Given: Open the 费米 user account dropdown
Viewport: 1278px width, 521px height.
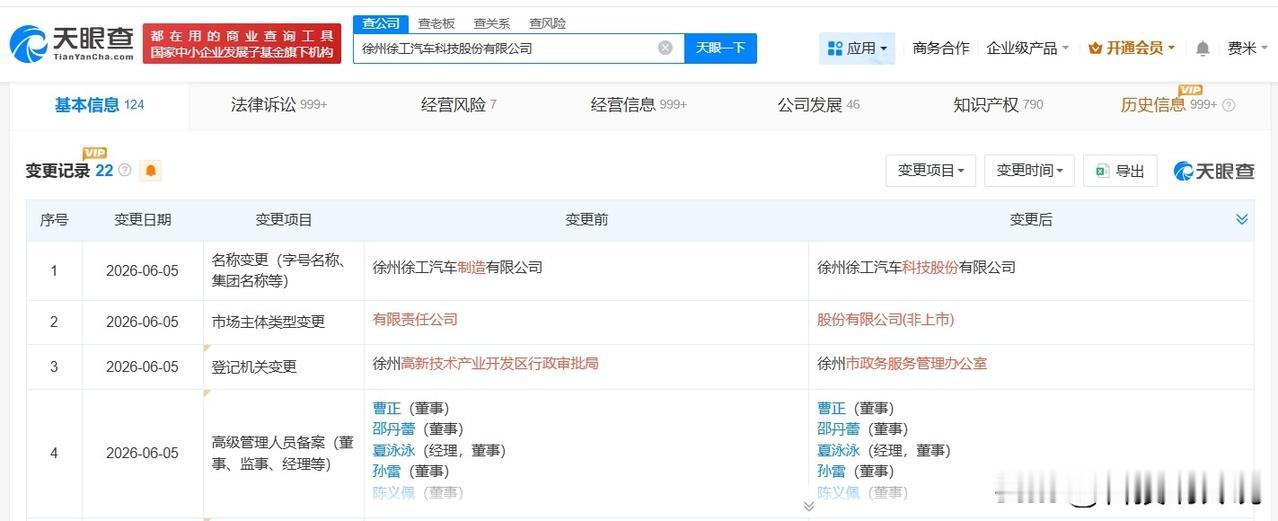Looking at the screenshot, I should click(1247, 48).
